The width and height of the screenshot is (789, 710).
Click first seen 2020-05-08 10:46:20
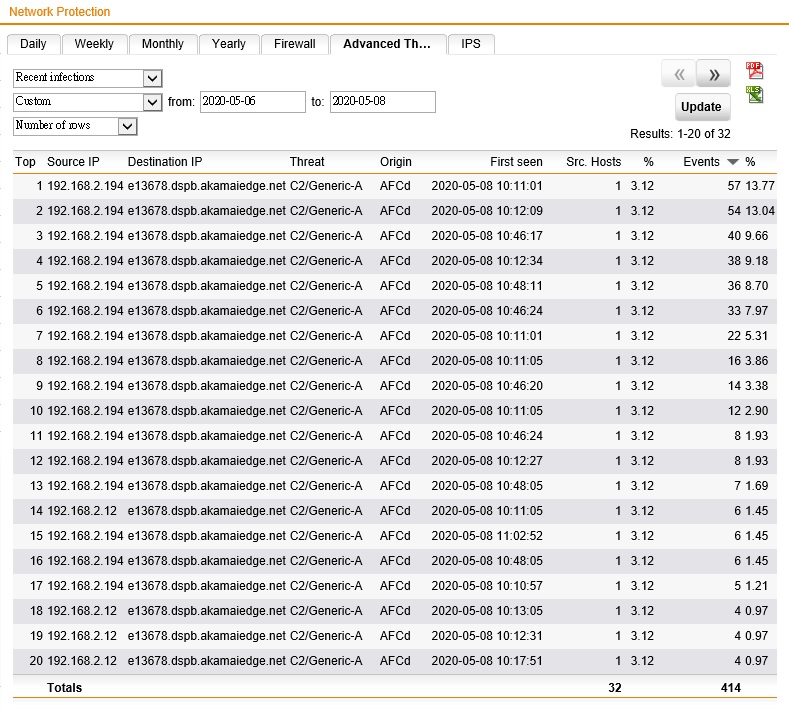pos(487,386)
